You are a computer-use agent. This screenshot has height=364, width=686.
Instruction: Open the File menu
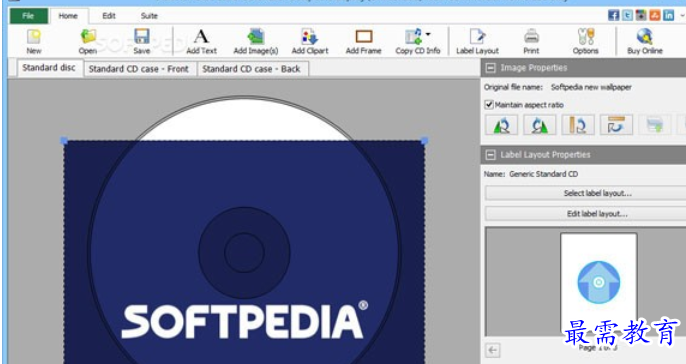pos(28,16)
